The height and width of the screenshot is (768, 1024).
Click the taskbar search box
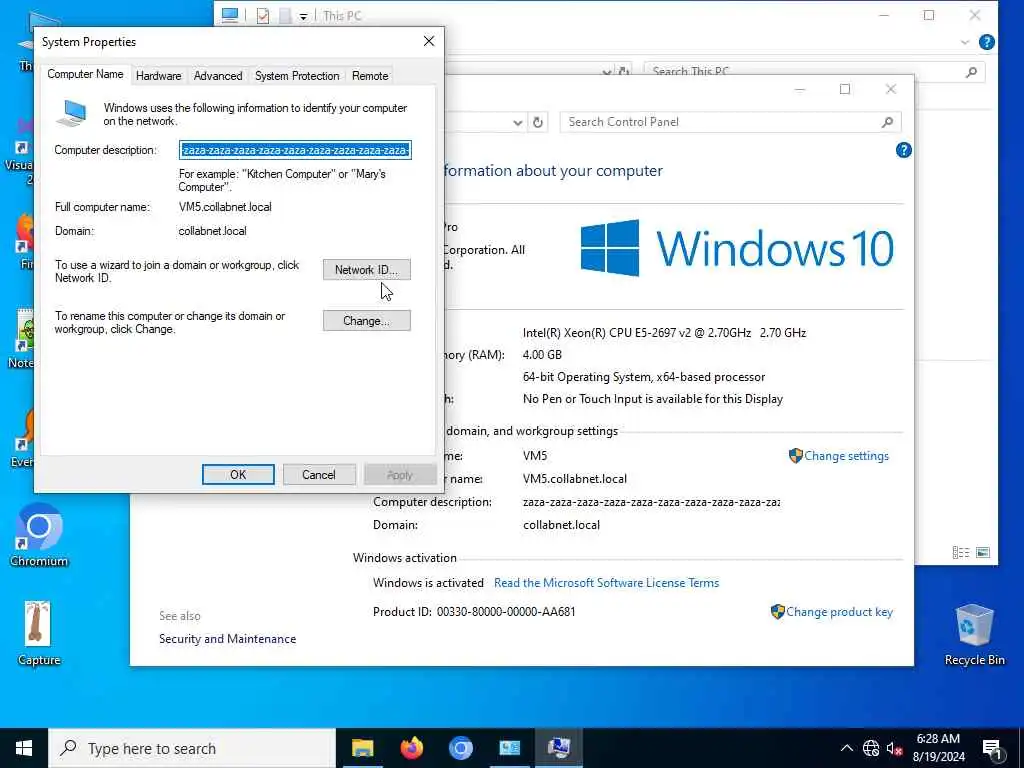click(x=192, y=748)
